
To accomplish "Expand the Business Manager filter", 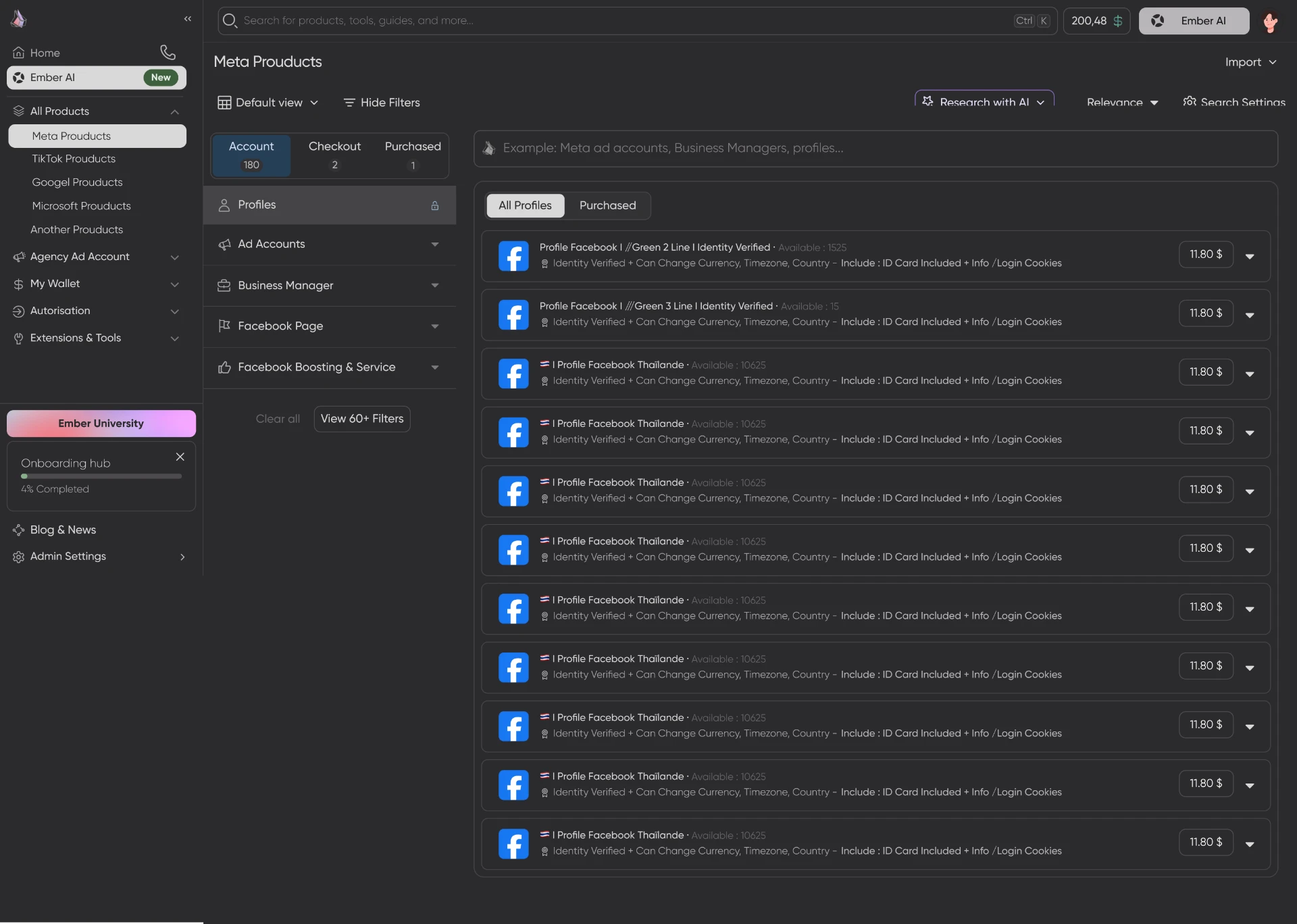I will 435,286.
